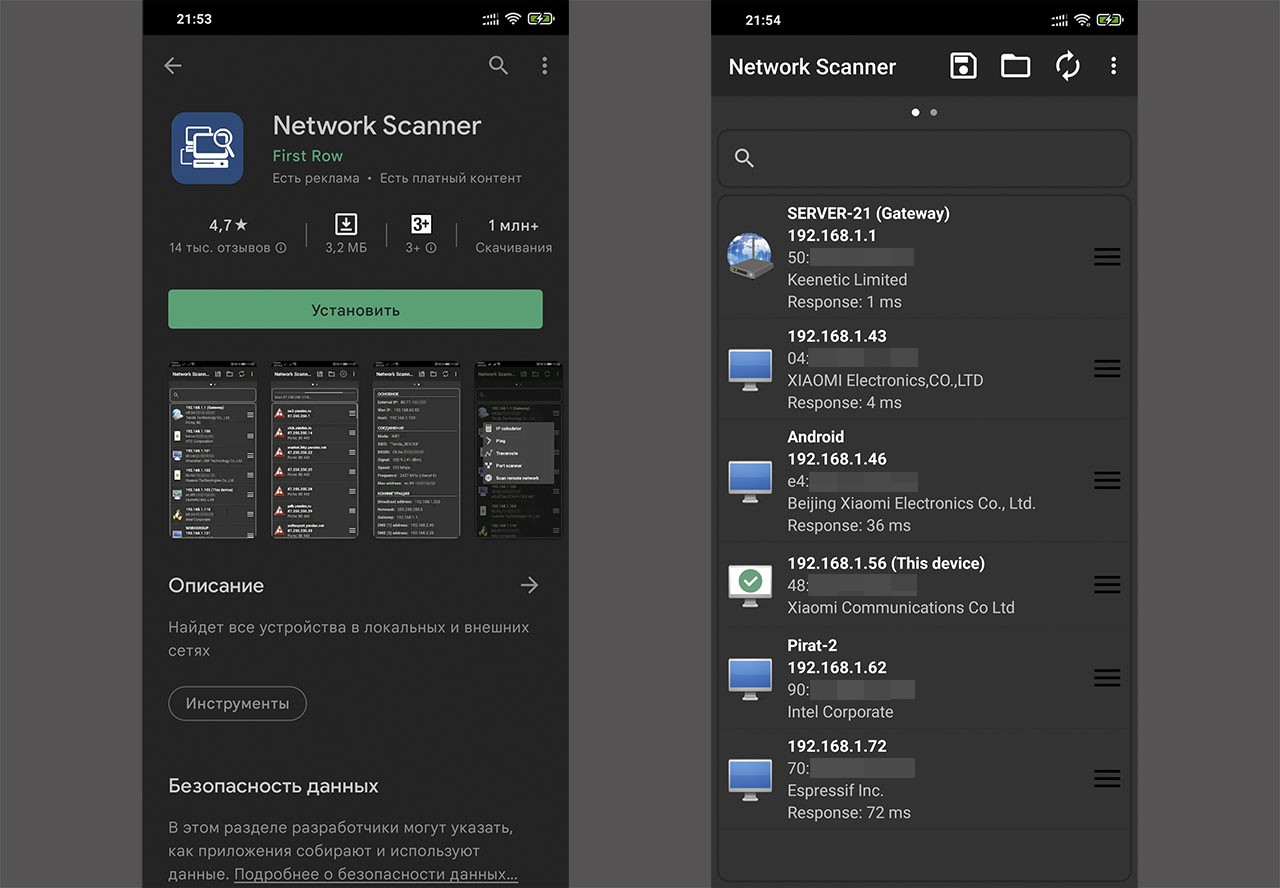The image size is (1280, 888).
Task: Focus the device search field
Action: (924, 158)
